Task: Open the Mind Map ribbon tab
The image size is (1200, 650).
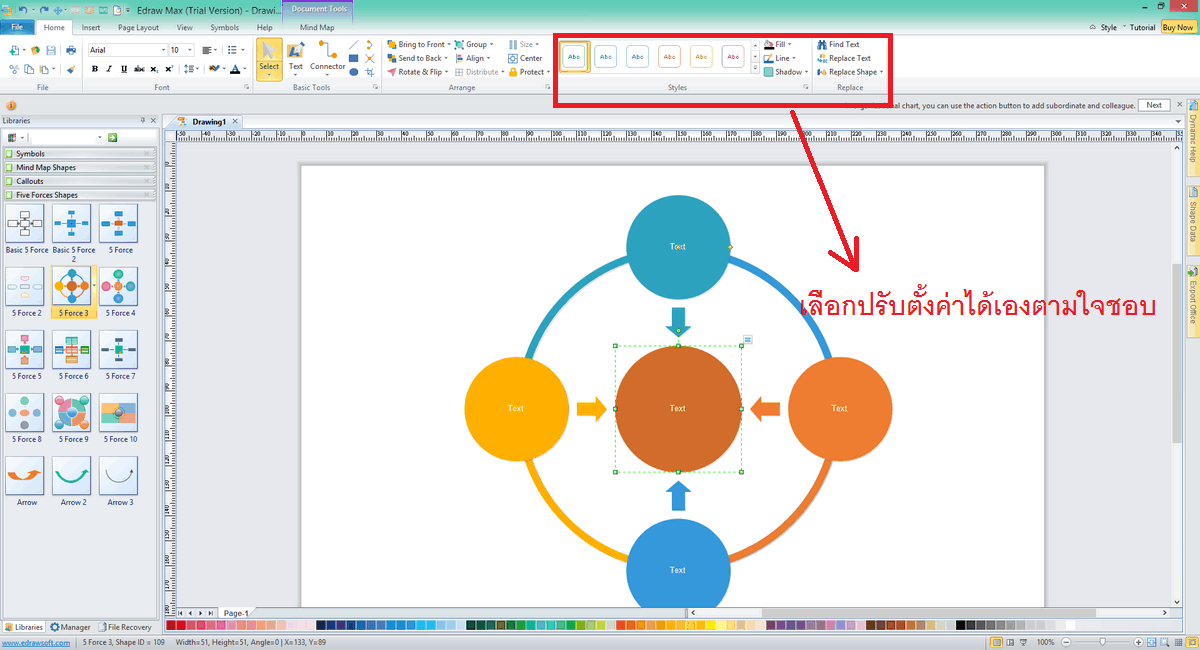Action: 317,28
